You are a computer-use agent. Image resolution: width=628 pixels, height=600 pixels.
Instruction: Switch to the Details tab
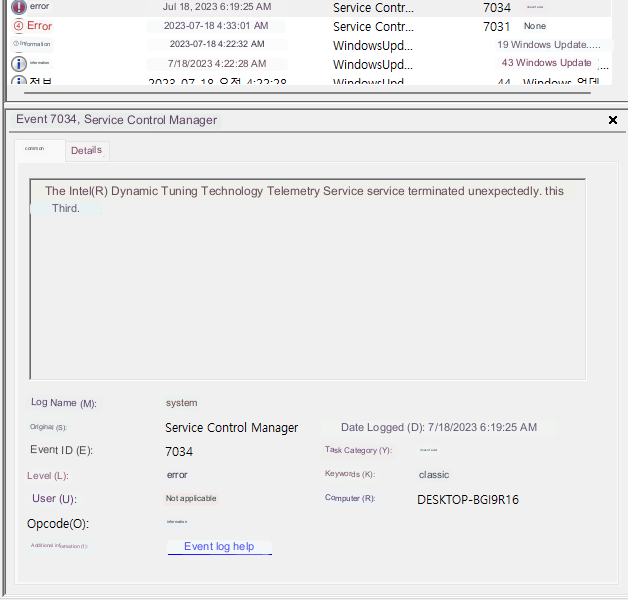click(x=86, y=151)
